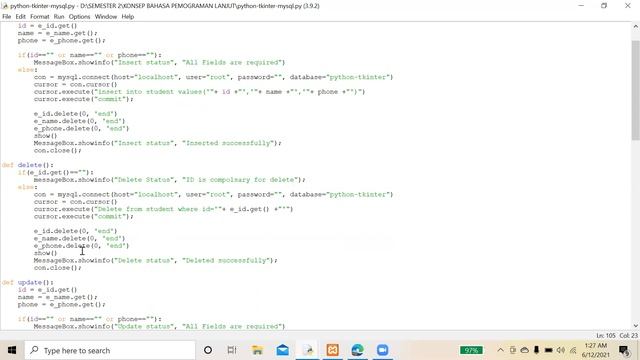Click the 'if(e_id.get()==""):' line
The height and width of the screenshot is (360, 640).
coord(56,172)
